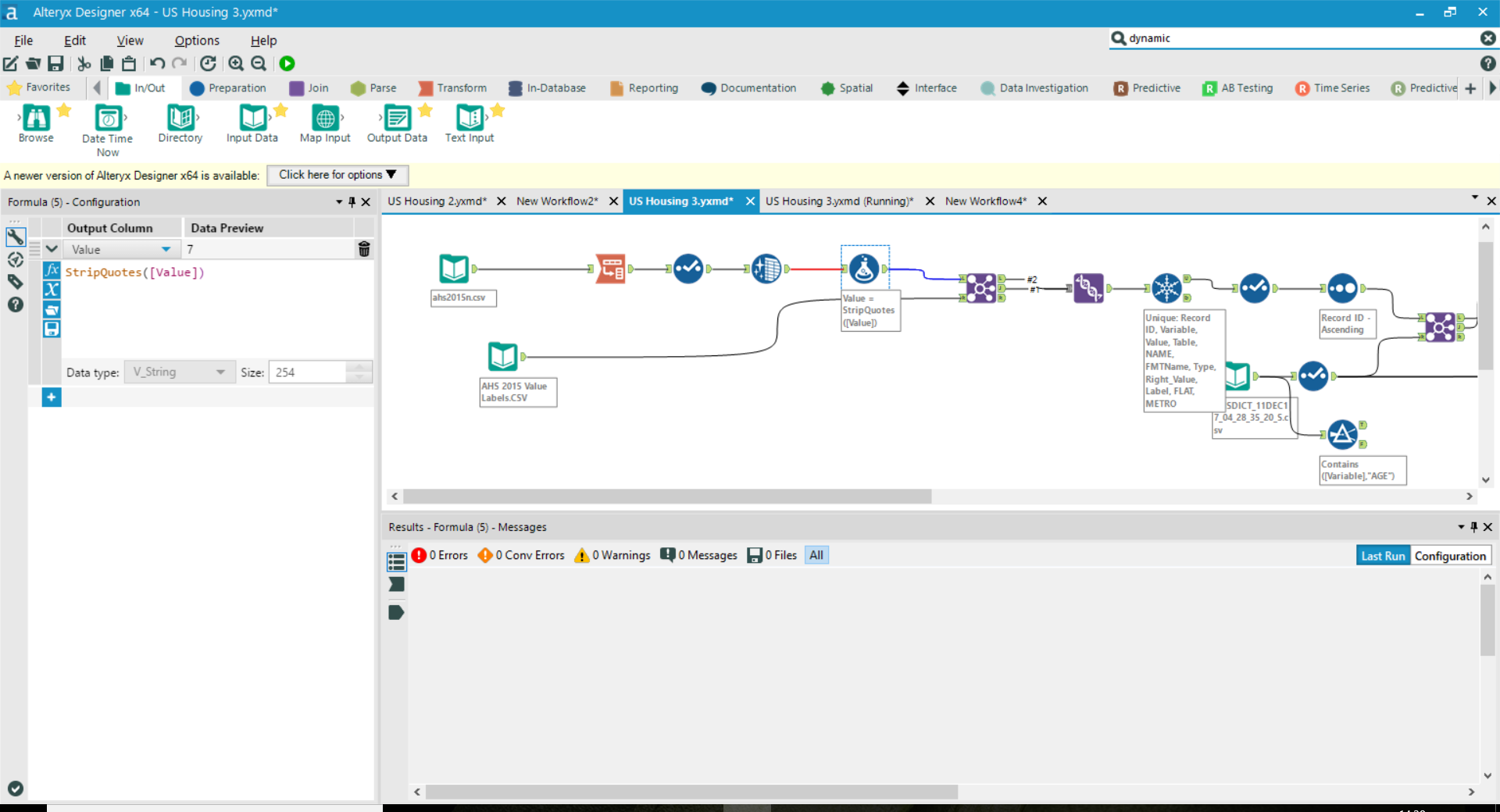The height and width of the screenshot is (812, 1500).
Task: Select the Input Data tool
Action: click(252, 124)
